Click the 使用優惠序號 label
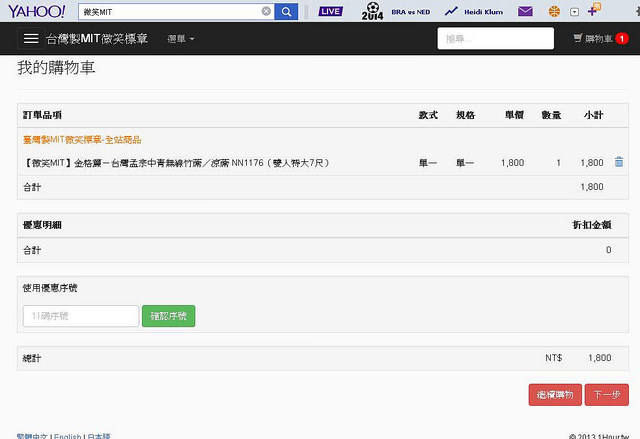The image size is (640, 439). pos(50,288)
